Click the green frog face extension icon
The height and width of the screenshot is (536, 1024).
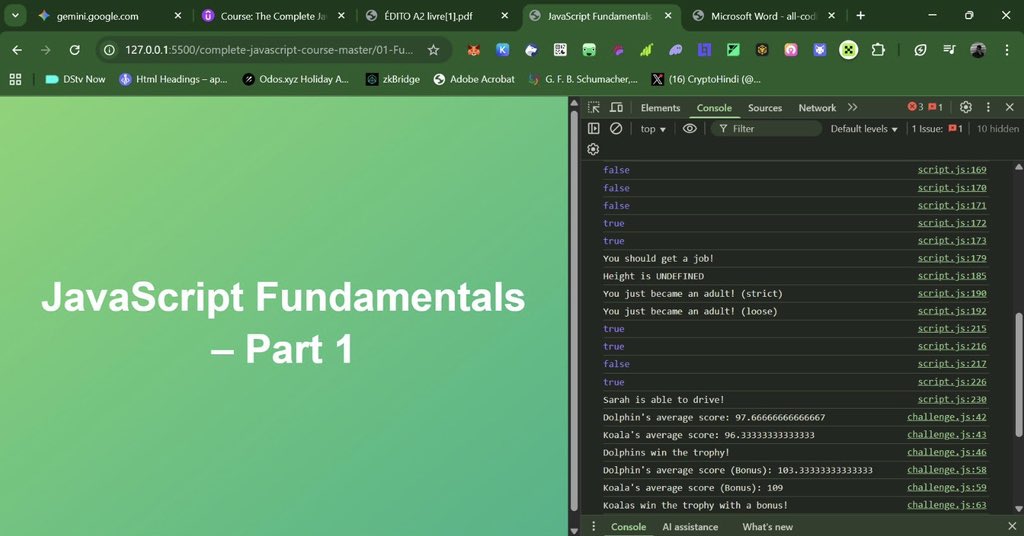589,50
